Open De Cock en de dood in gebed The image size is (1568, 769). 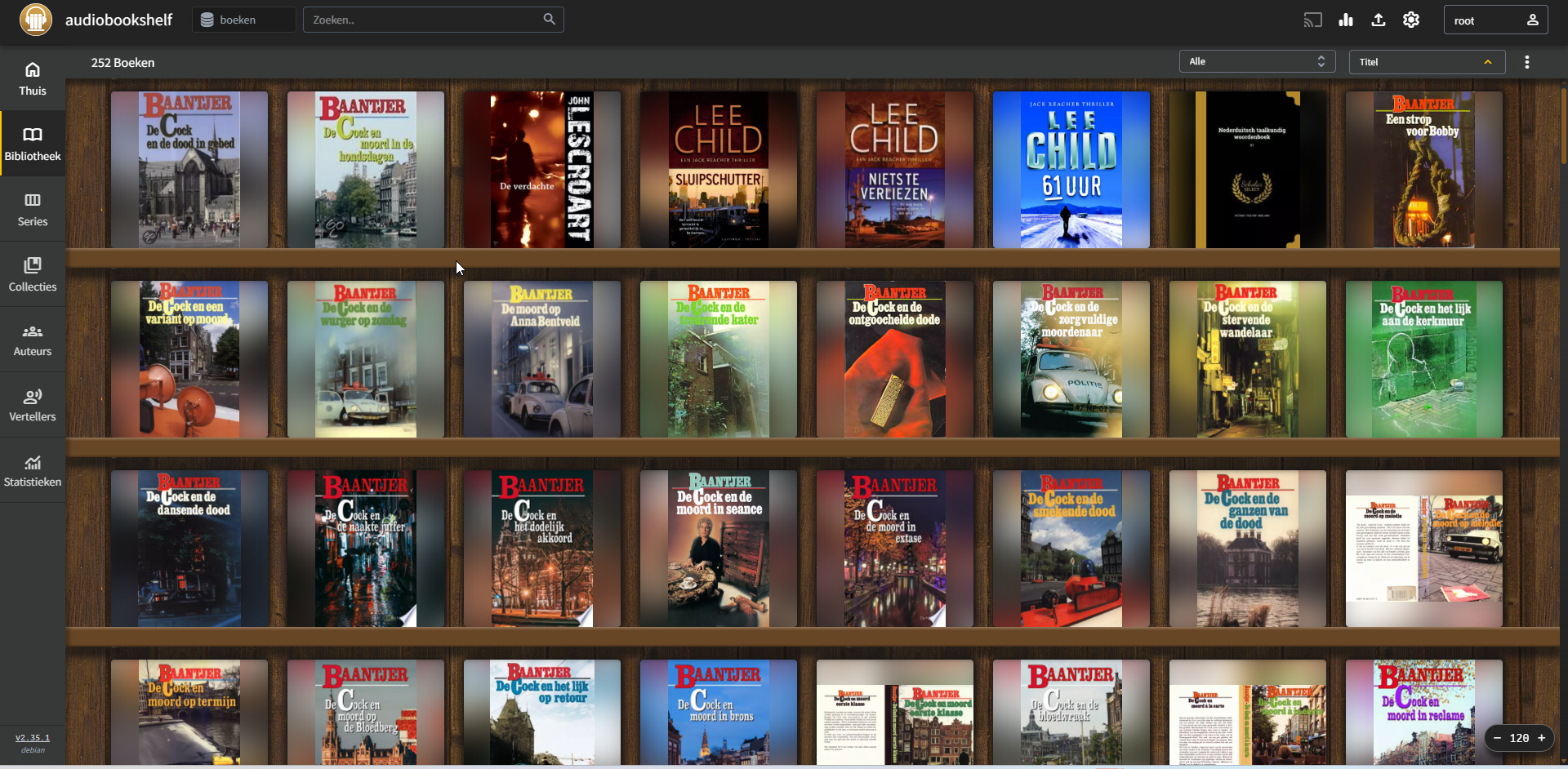189,170
